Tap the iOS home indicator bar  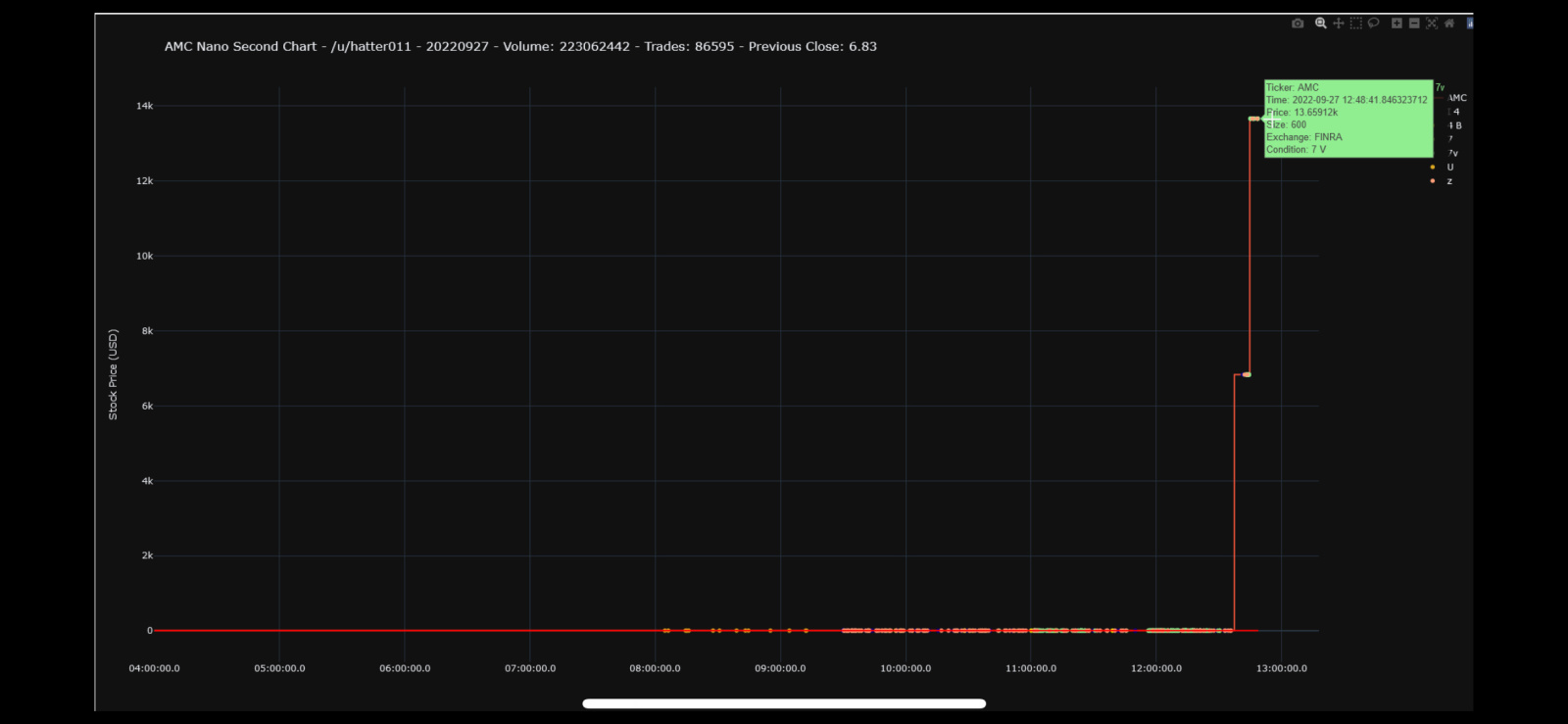[x=784, y=703]
